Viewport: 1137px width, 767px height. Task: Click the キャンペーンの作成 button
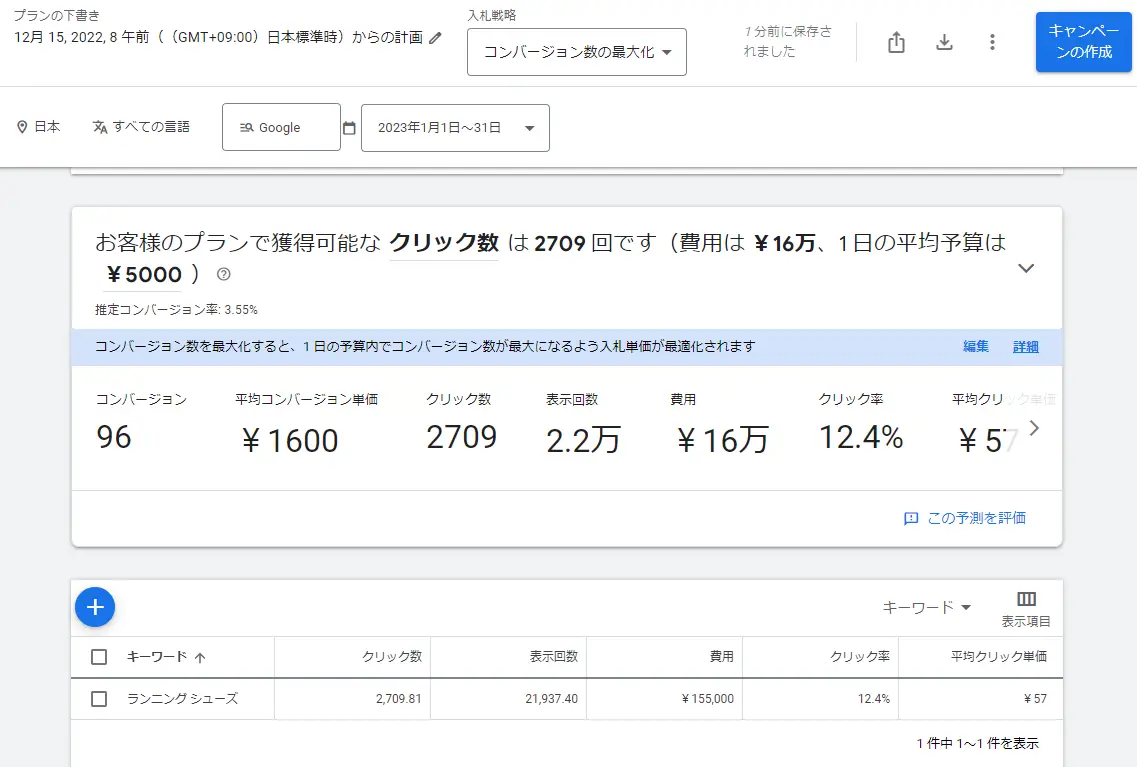[x=1083, y=42]
